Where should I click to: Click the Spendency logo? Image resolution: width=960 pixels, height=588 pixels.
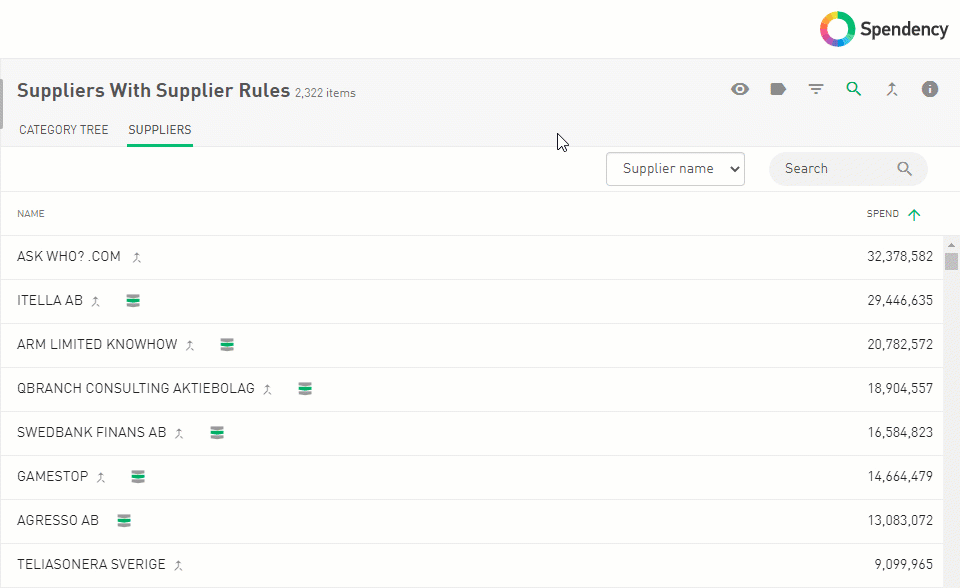pyautogui.click(x=884, y=29)
